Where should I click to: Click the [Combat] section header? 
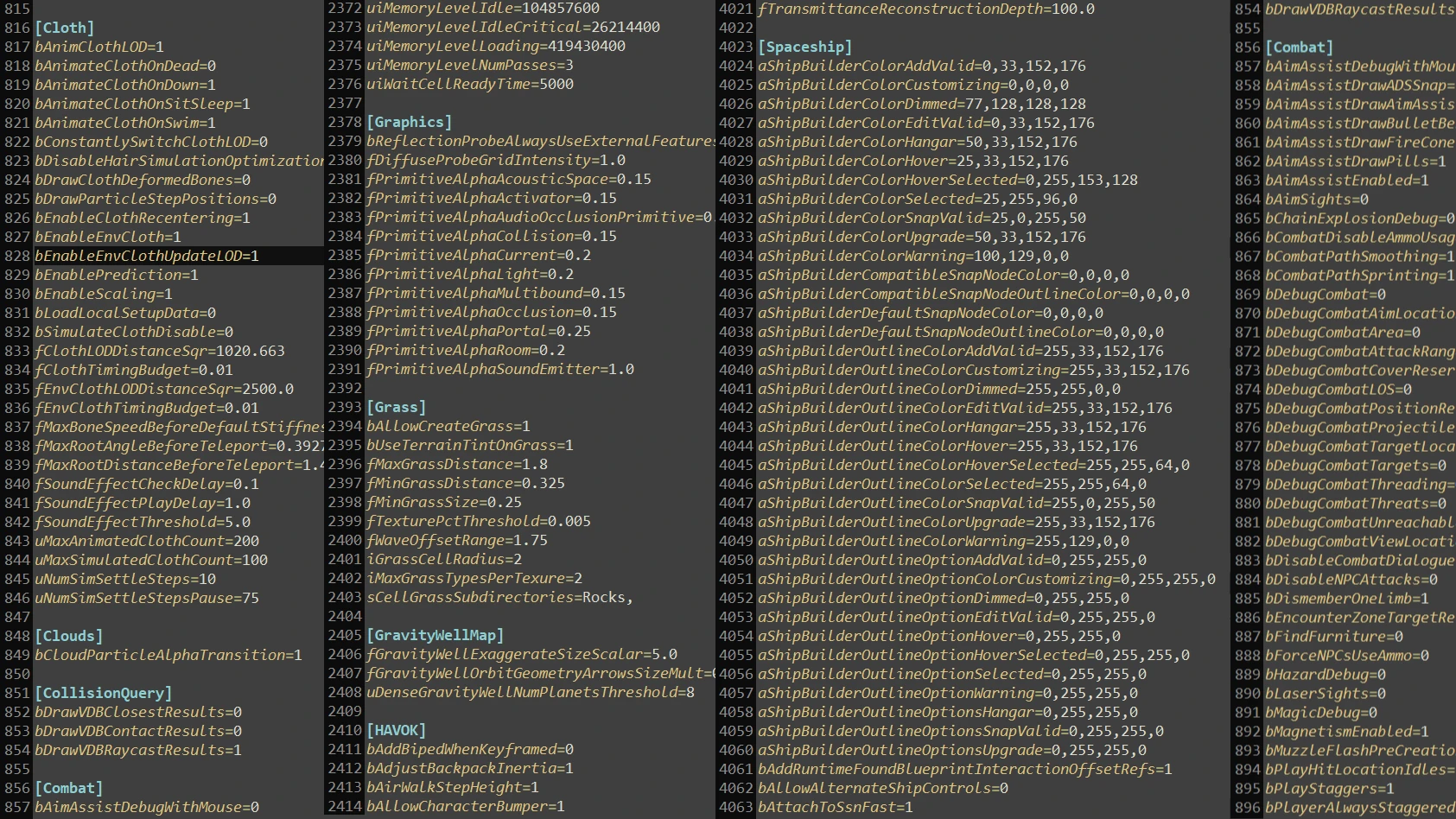(x=69, y=788)
